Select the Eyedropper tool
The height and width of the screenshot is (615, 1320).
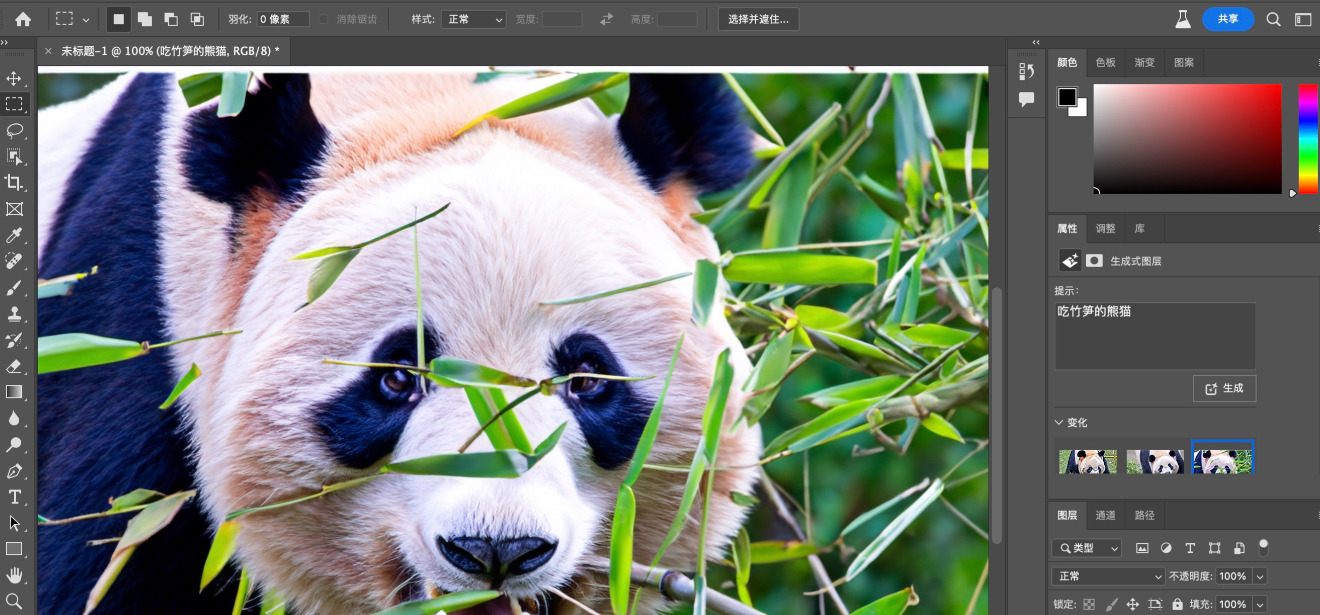(14, 235)
